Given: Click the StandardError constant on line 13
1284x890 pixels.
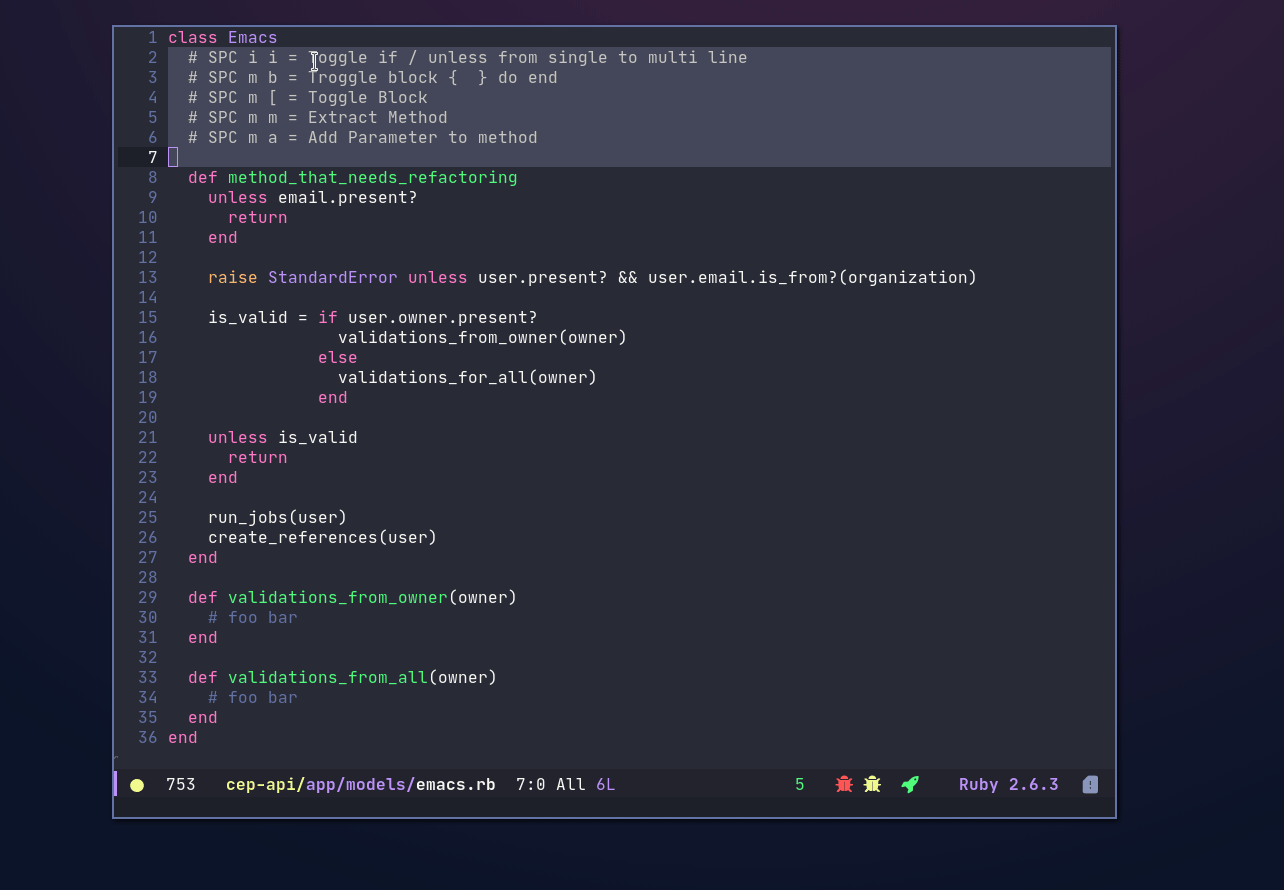Looking at the screenshot, I should pos(333,278).
